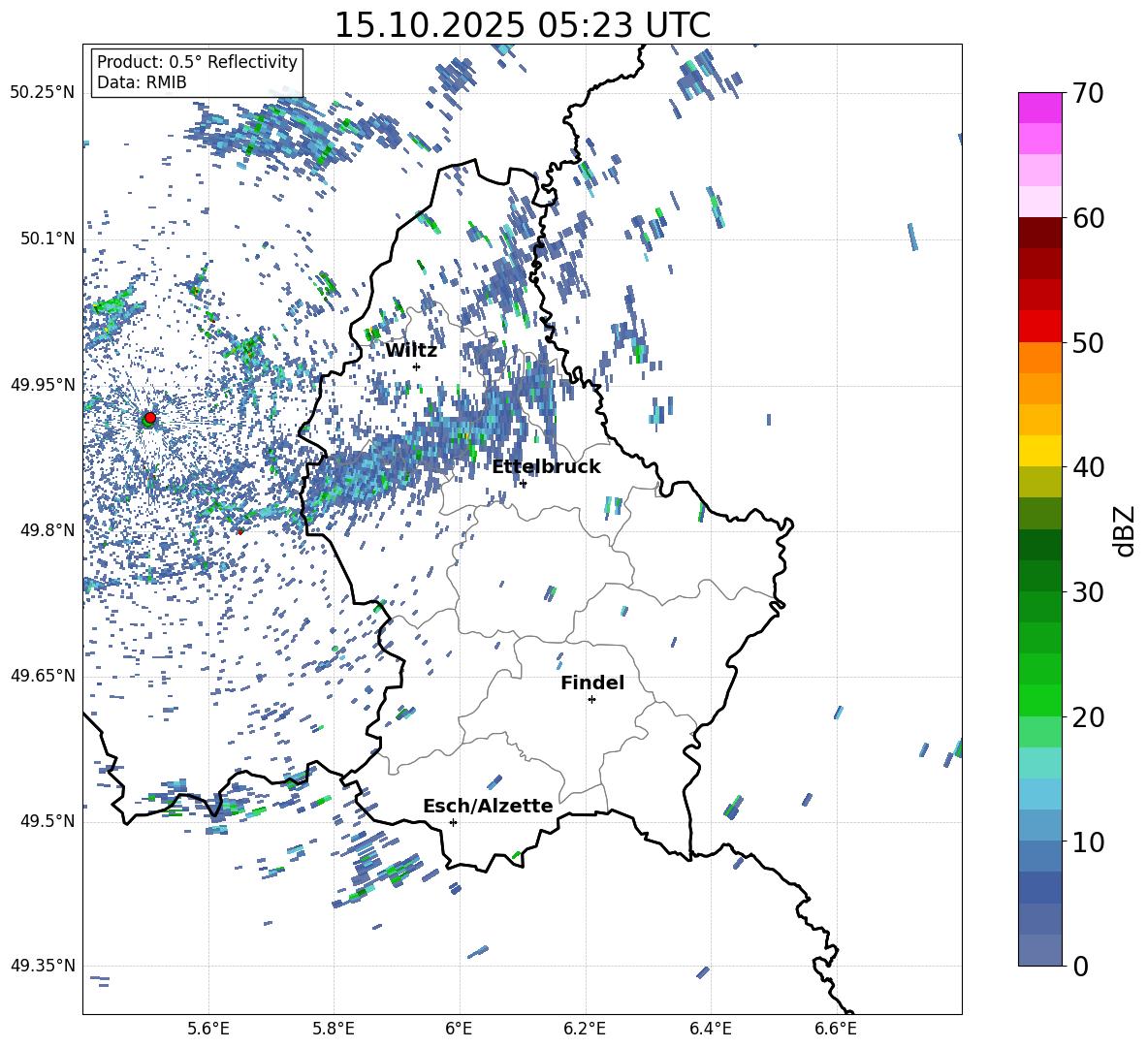
Task: Click the Esch/Alzette city label
Action: (489, 806)
